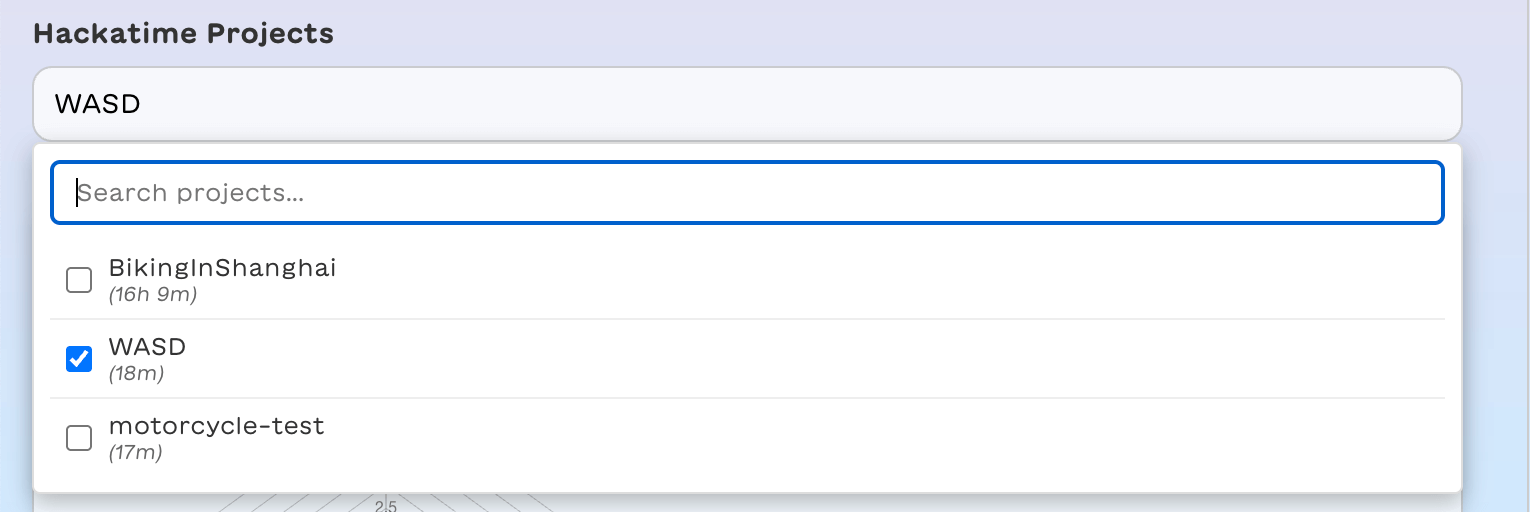
Task: Click the right end of Search projects box
Action: [x=1400, y=193]
